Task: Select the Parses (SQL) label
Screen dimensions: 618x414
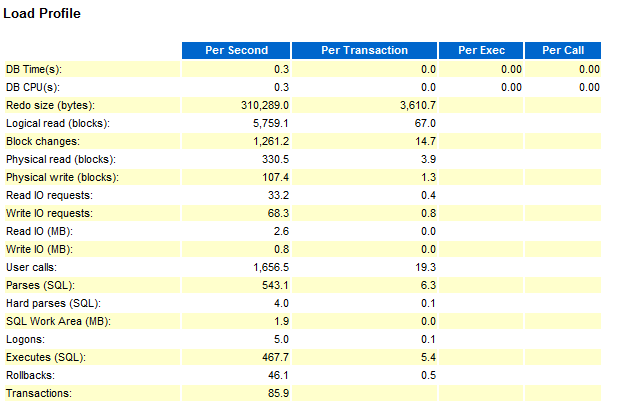Action: click(40, 286)
